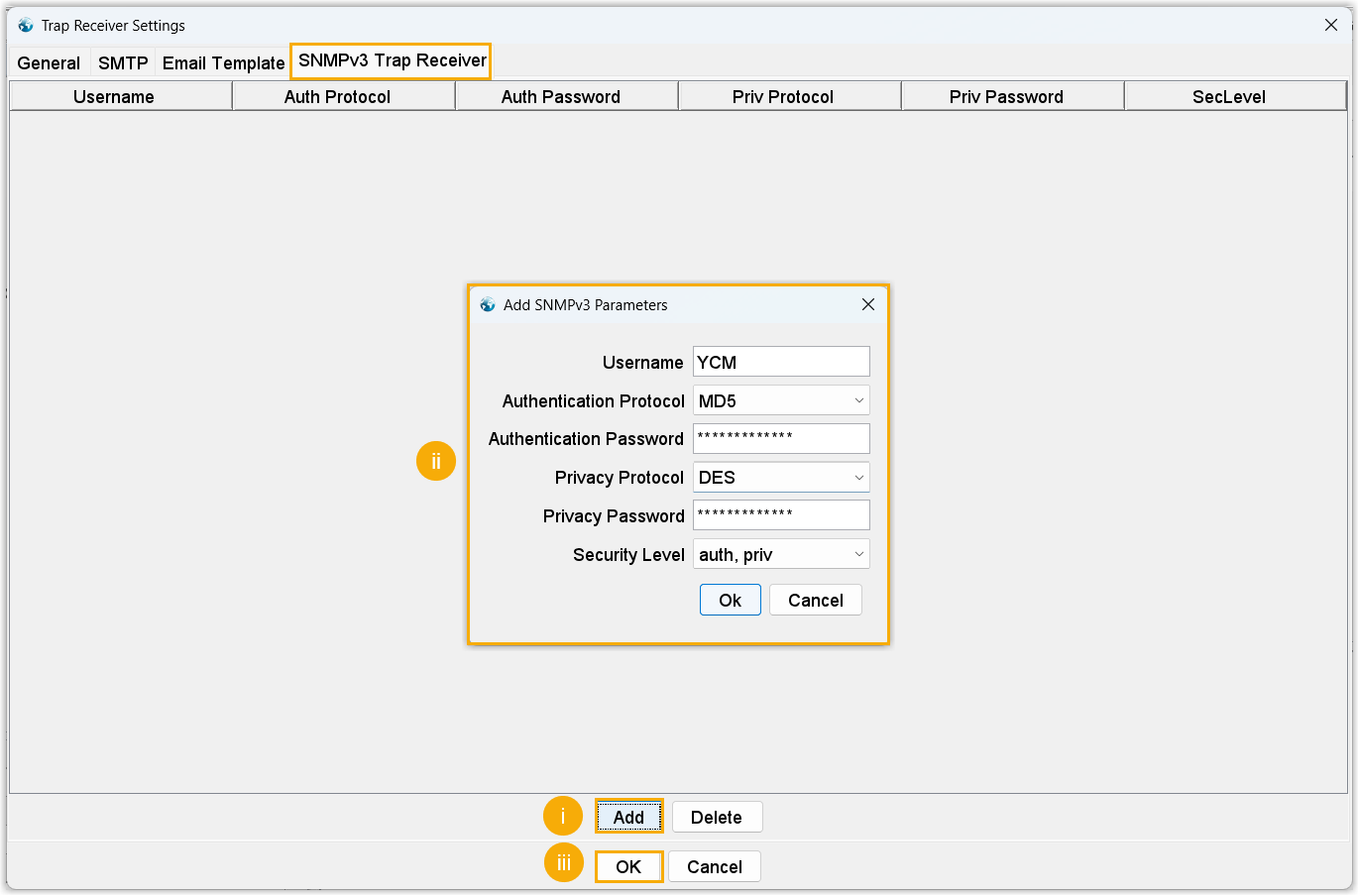Click the Username input field
Image resolution: width=1359 pixels, height=896 pixels.
click(x=781, y=362)
